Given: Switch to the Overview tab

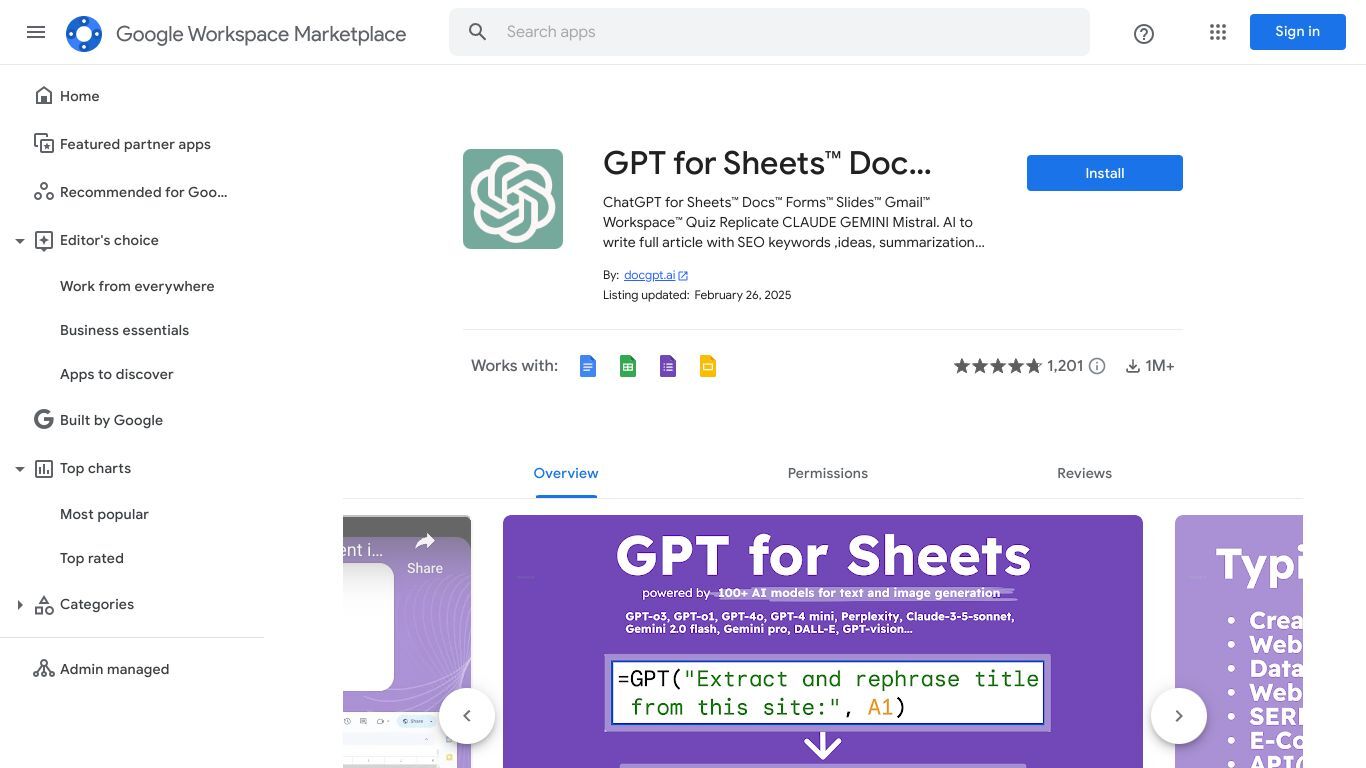Looking at the screenshot, I should (566, 473).
